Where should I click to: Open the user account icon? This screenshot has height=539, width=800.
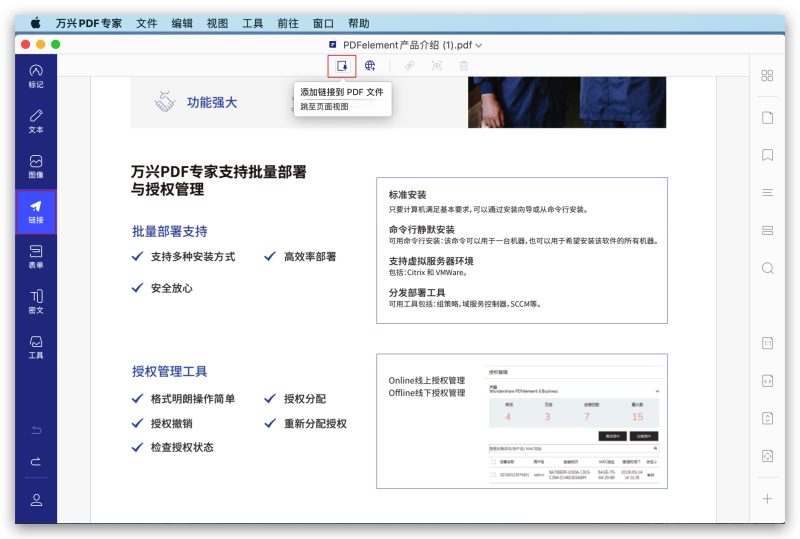coord(36,500)
